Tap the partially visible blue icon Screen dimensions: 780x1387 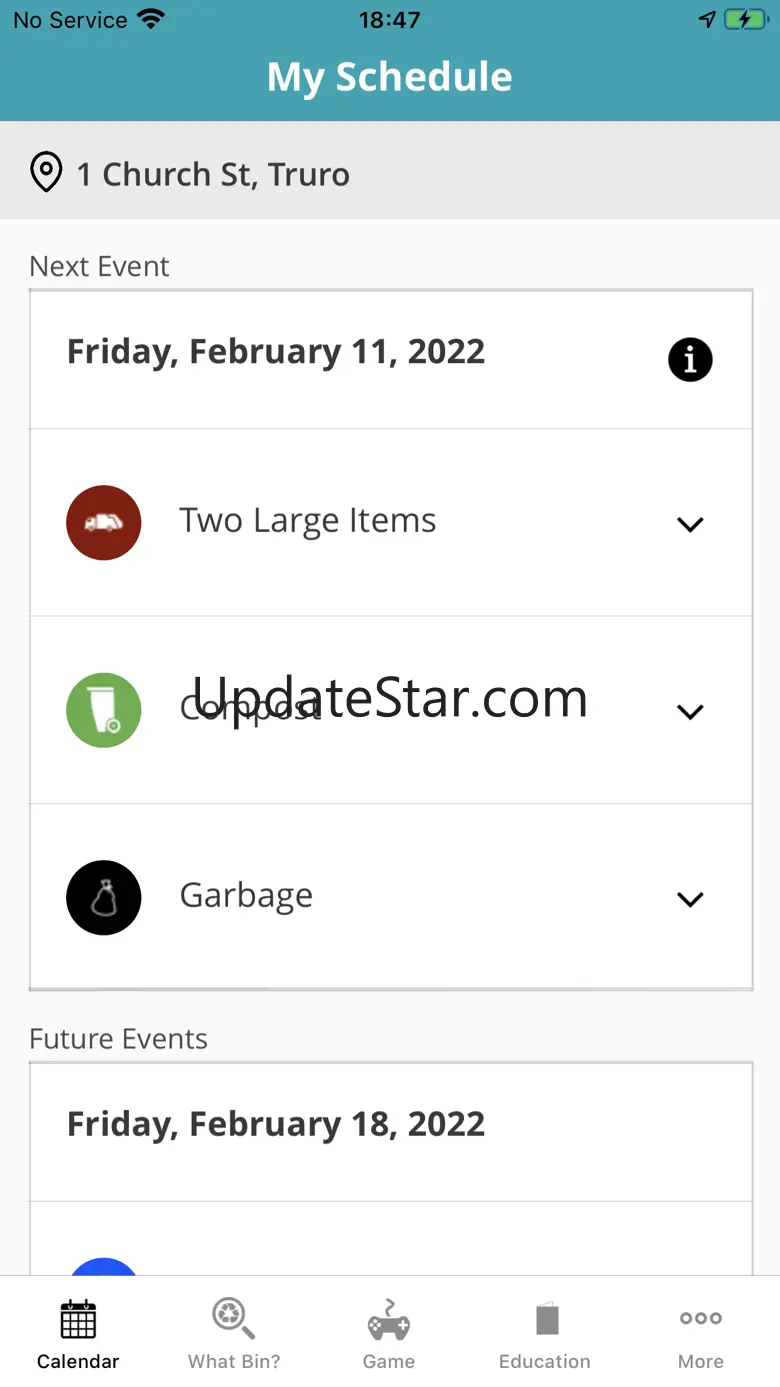coord(104,1265)
